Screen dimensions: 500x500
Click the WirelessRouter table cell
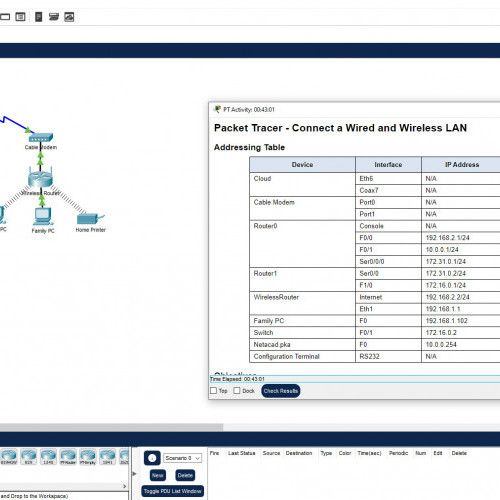302,303
